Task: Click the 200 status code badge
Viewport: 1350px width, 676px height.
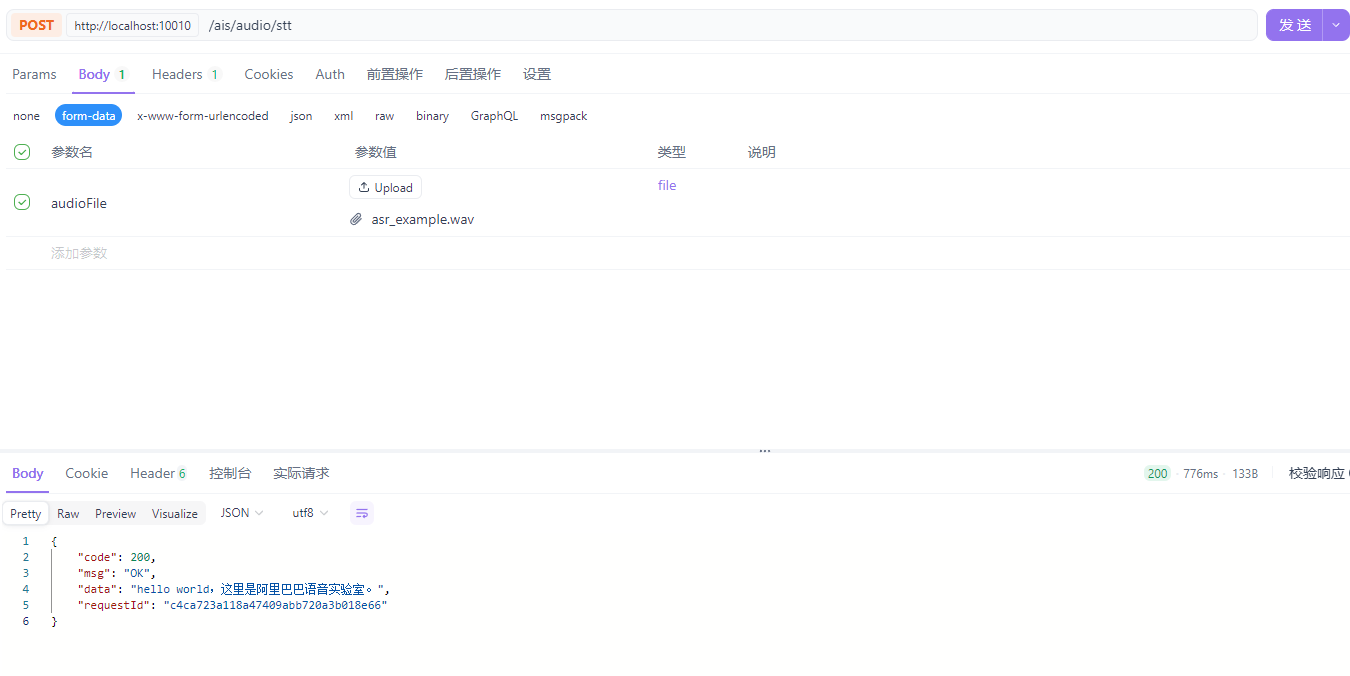Action: point(1157,473)
